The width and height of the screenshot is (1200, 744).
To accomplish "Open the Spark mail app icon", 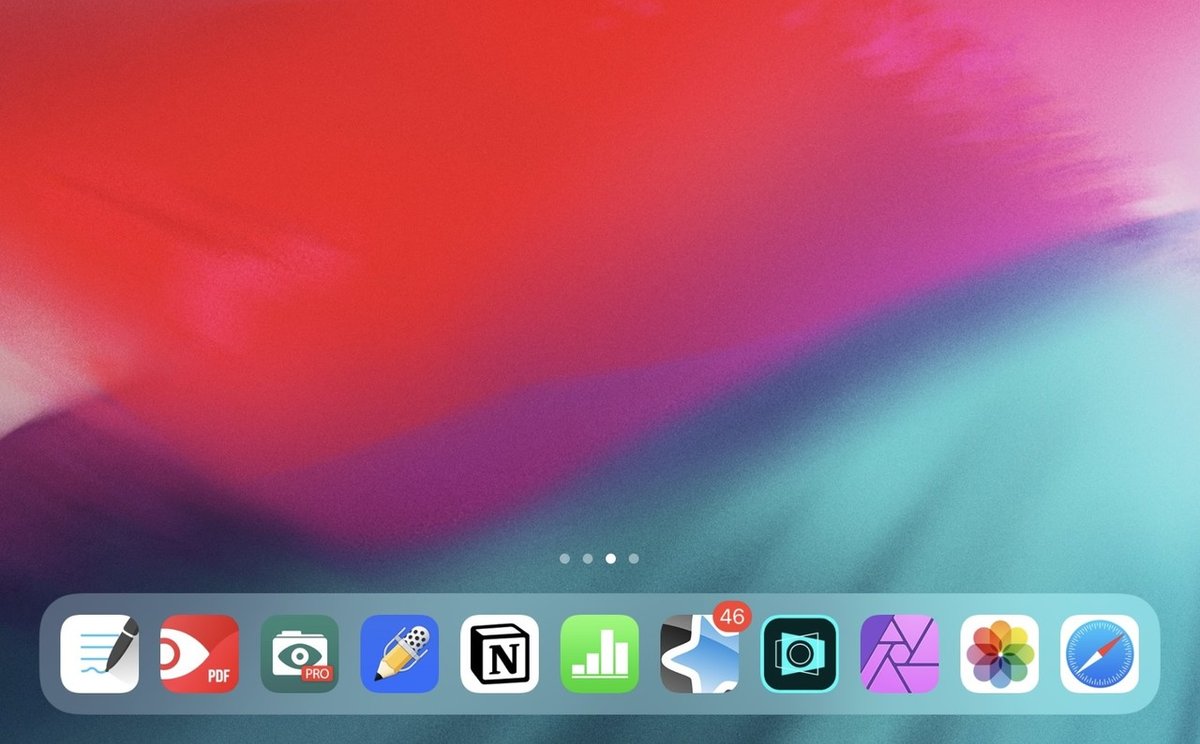I will [700, 654].
